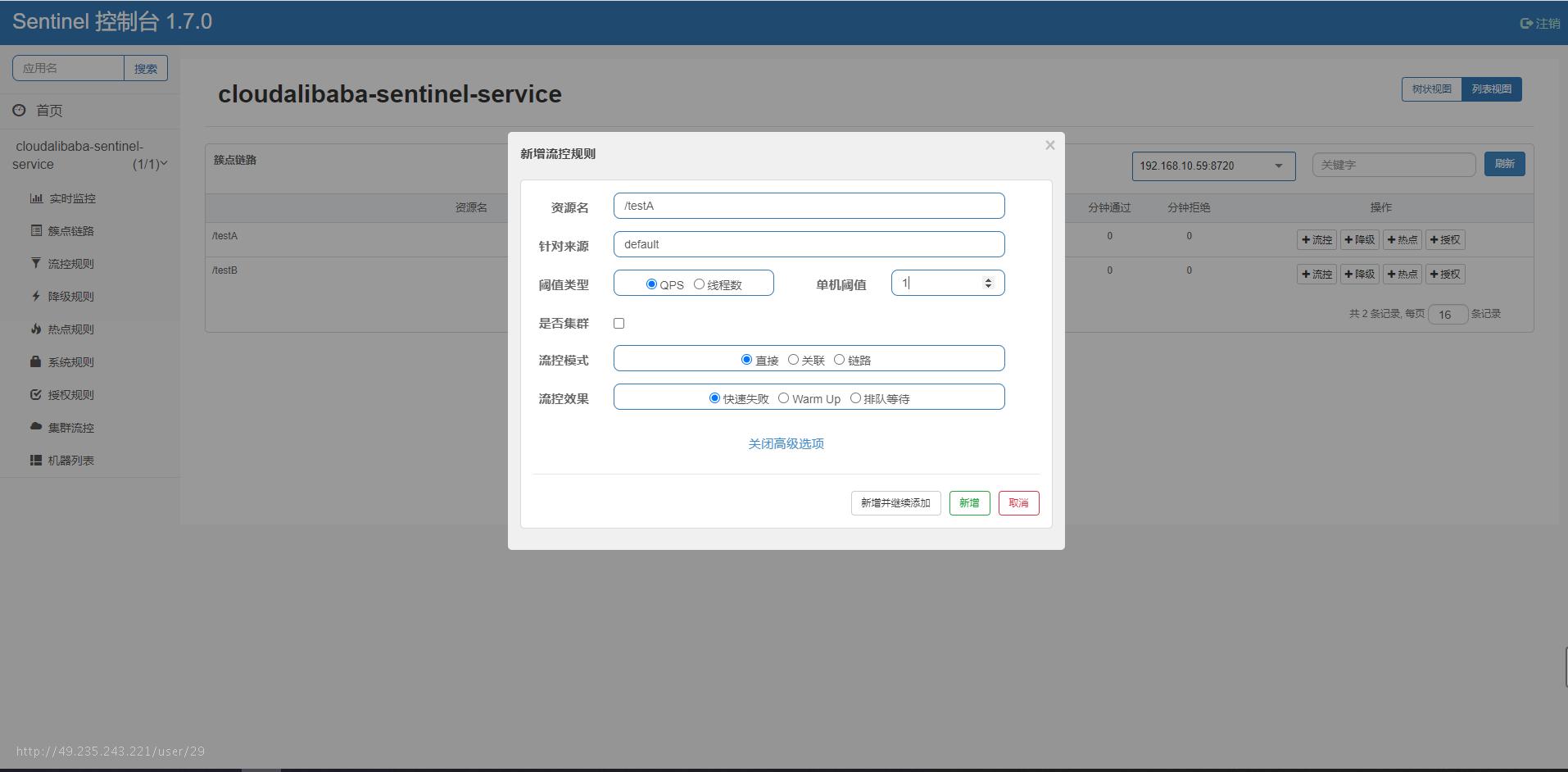Screen dimensions: 1568x772
Task: Click the 流控规则 filter icon
Action: (x=36, y=263)
